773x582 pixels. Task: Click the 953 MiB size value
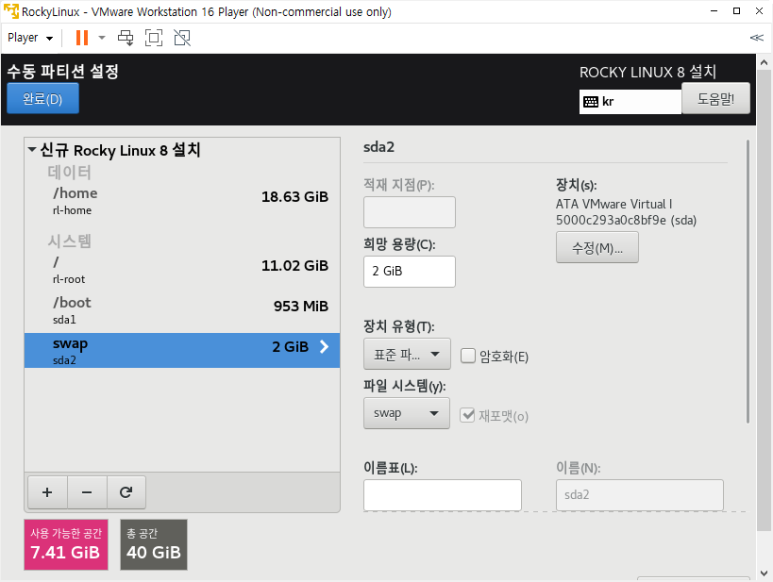pyautogui.click(x=301, y=306)
